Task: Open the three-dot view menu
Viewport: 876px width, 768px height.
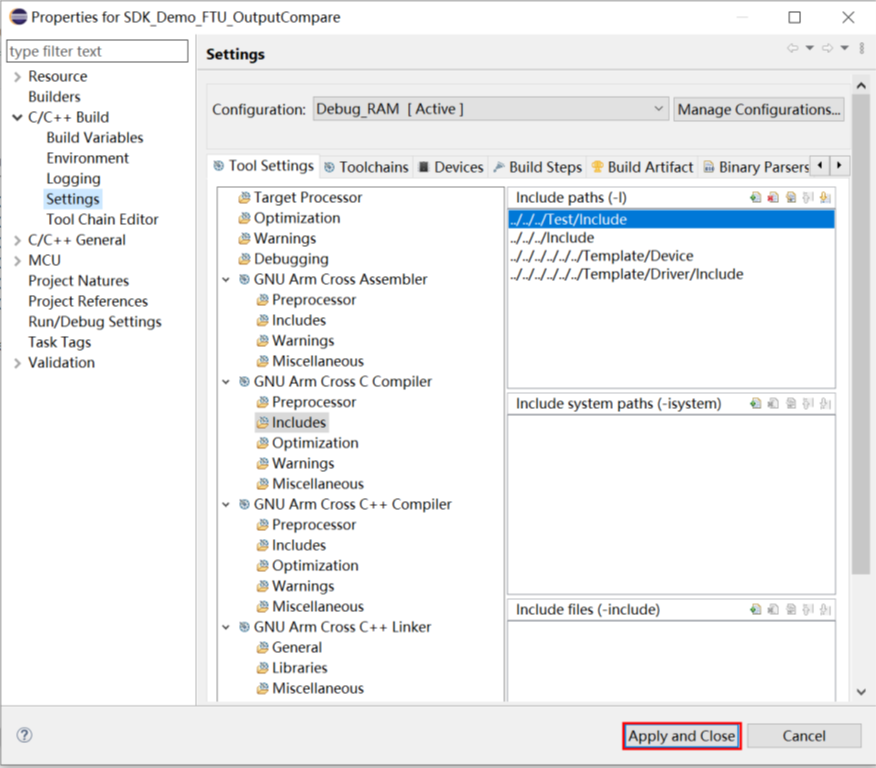Action: click(x=861, y=48)
